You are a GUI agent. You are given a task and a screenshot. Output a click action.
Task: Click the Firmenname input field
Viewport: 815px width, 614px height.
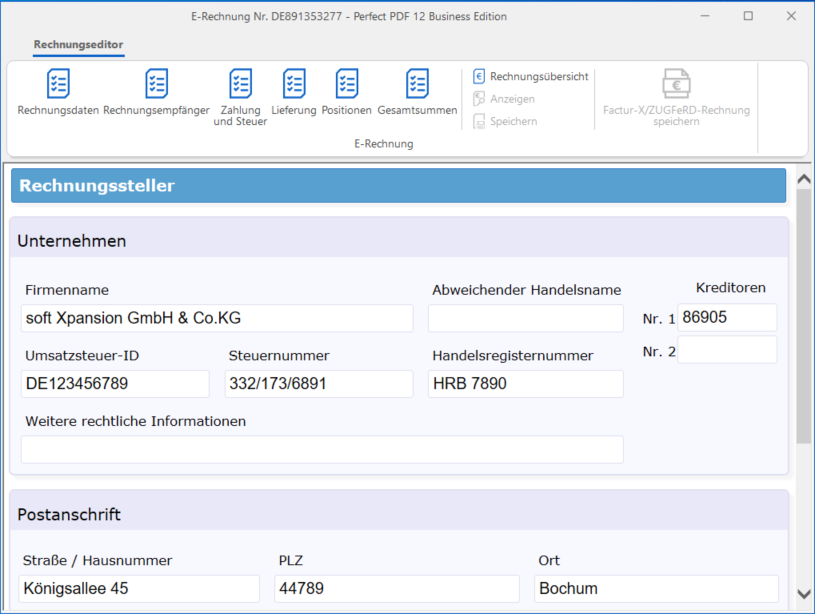pos(216,318)
